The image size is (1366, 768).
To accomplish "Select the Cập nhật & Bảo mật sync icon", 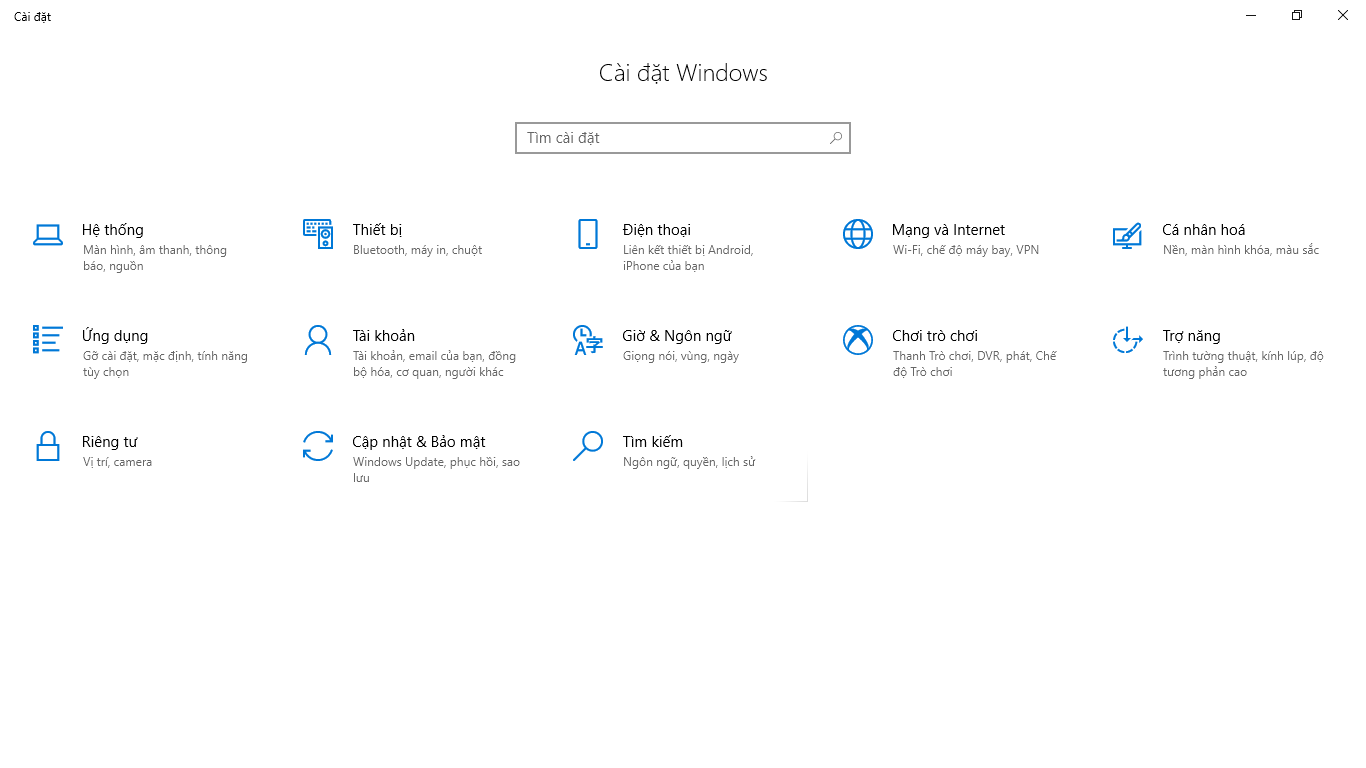I will [x=318, y=446].
